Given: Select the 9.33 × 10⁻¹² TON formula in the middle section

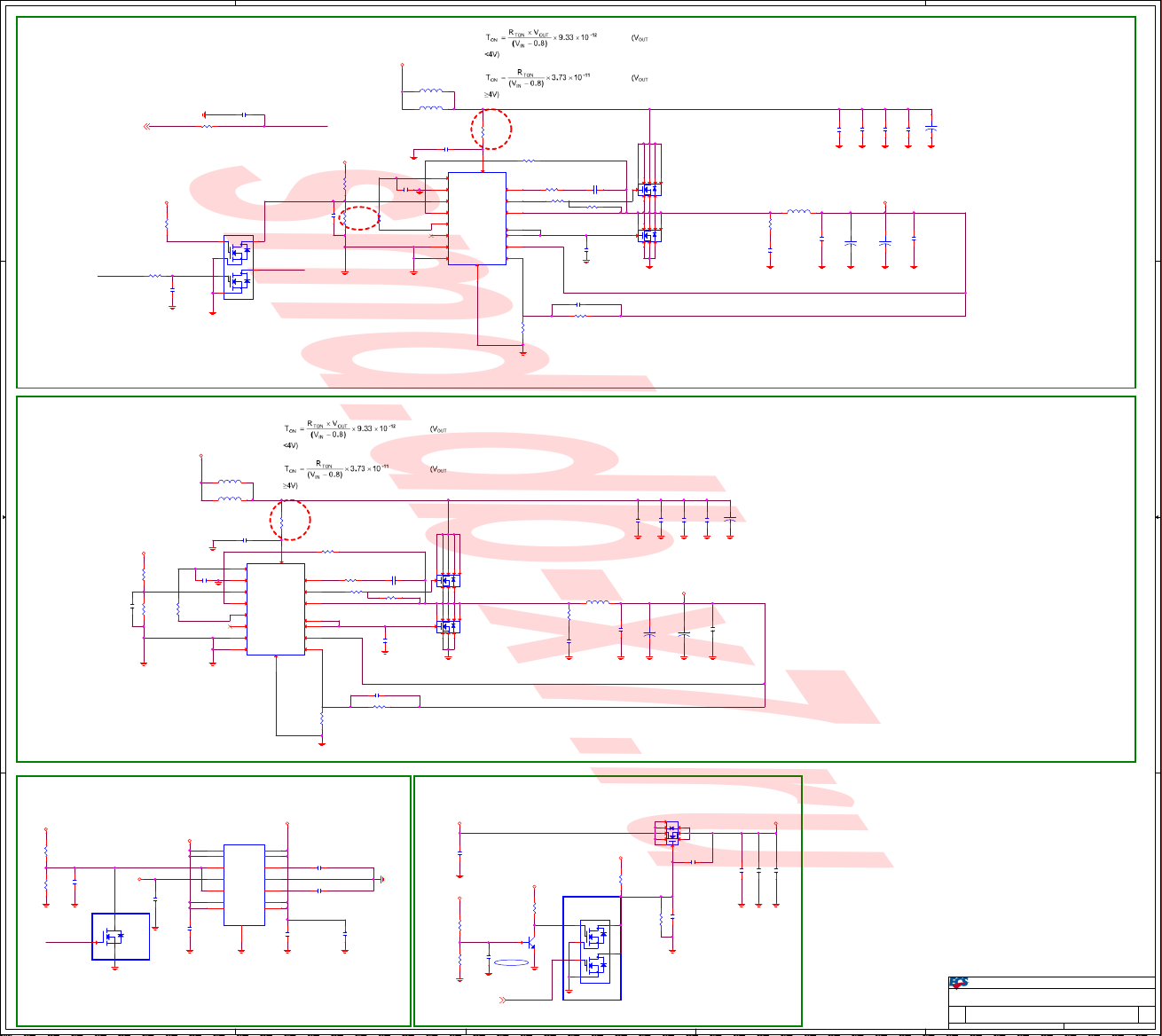Looking at the screenshot, I should point(340,428).
